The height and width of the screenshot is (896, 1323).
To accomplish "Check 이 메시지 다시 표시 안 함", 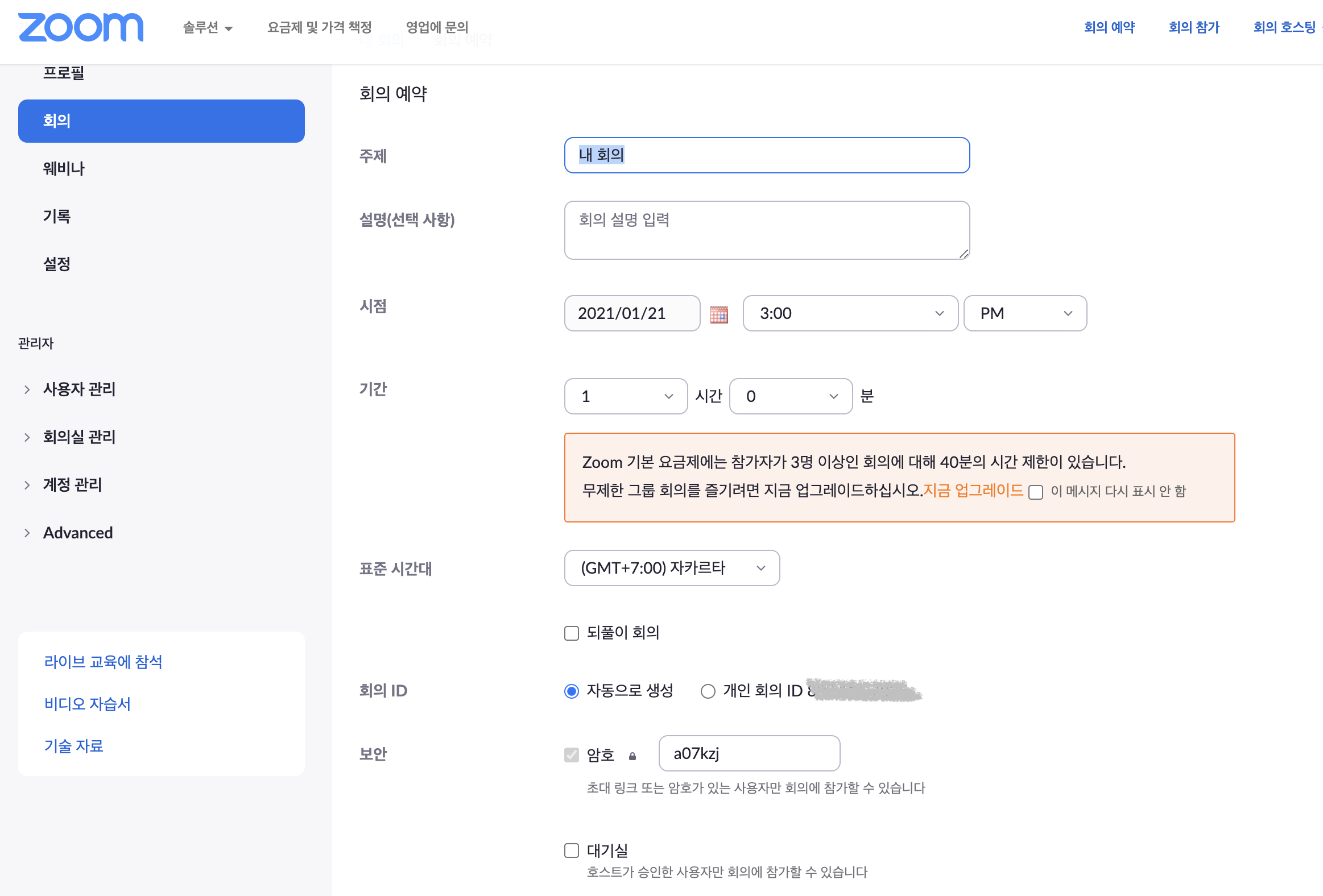I will pos(1036,492).
